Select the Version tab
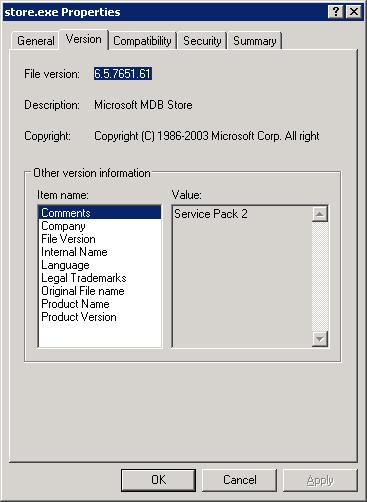The image size is (367, 502). pos(84,39)
